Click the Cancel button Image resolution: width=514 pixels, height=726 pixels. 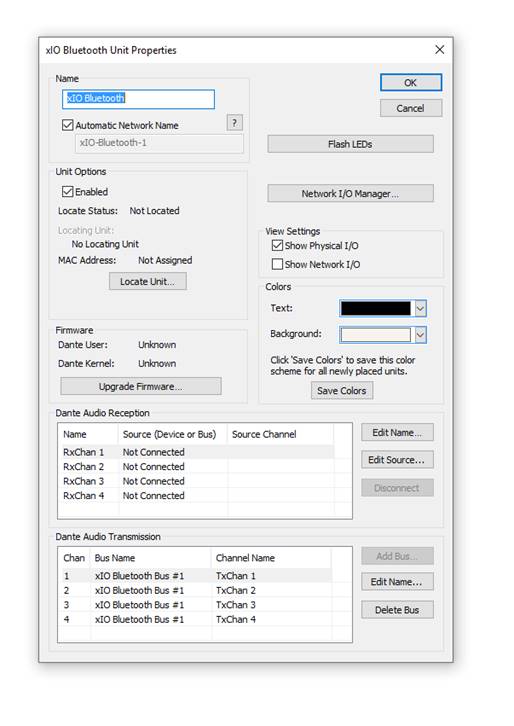point(411,108)
